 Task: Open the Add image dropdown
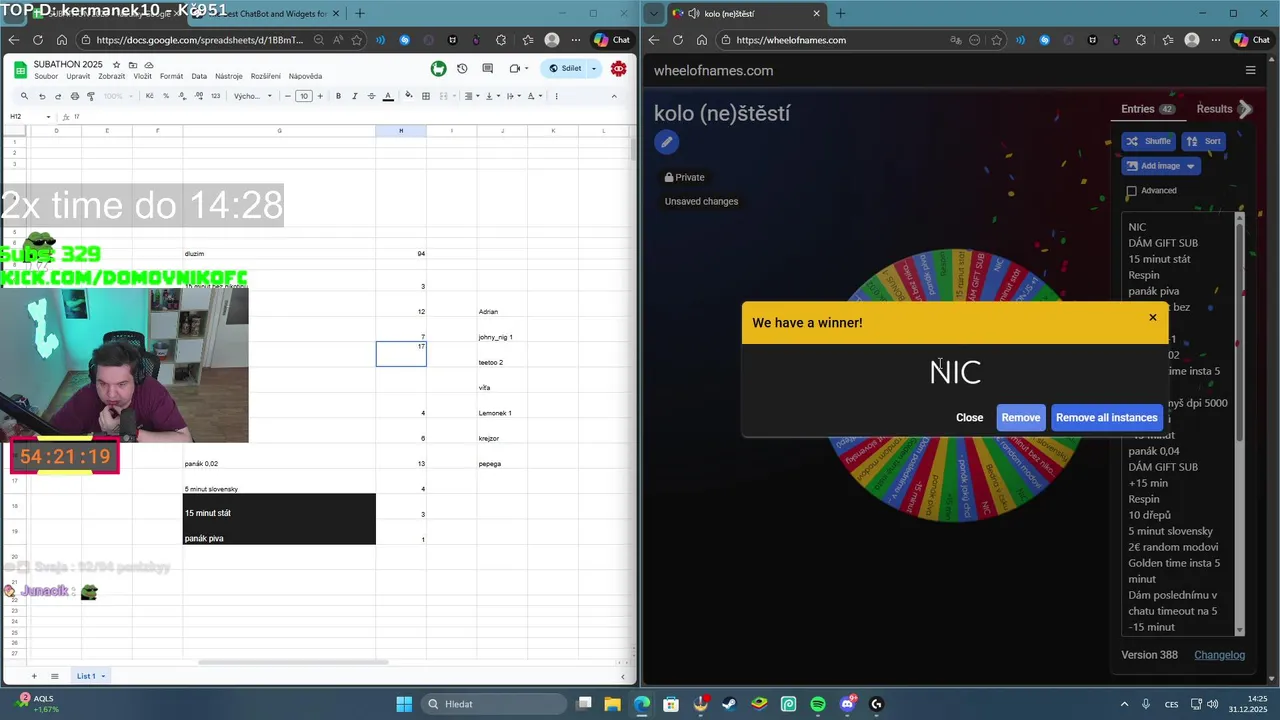tap(1160, 166)
